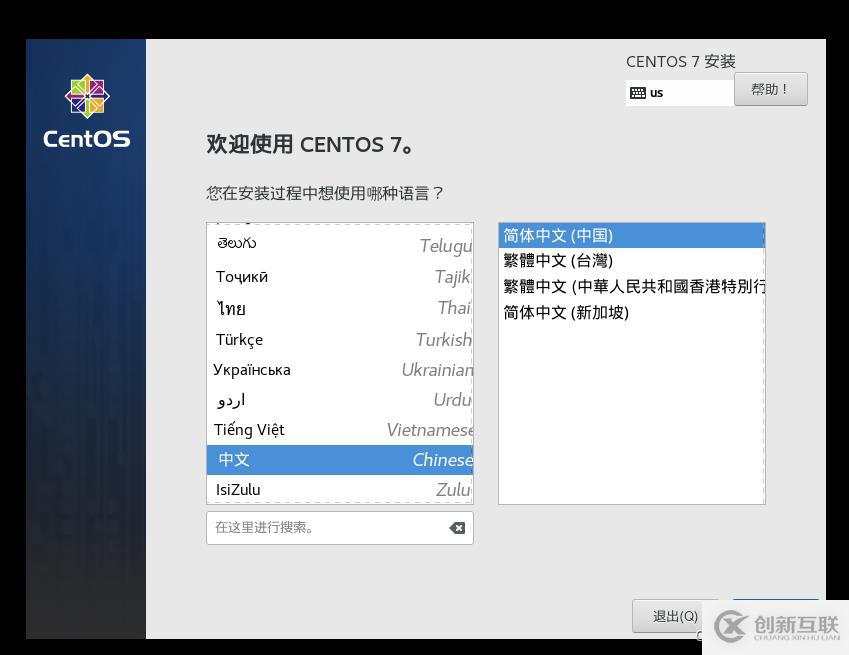Click the keyboard layout icon next to us
849x655 pixels.
click(x=638, y=93)
